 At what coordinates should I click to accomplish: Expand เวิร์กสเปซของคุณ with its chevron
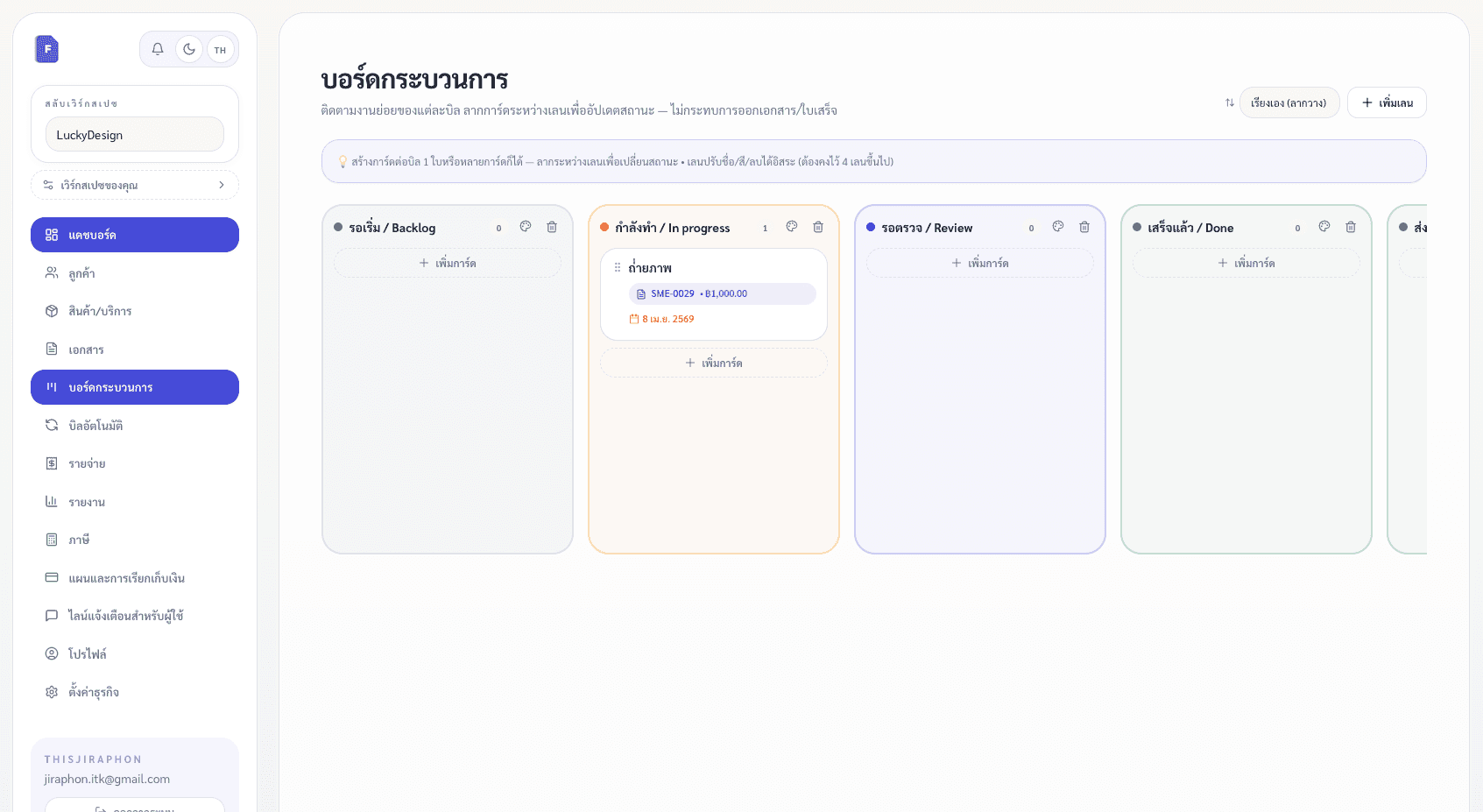coord(222,185)
